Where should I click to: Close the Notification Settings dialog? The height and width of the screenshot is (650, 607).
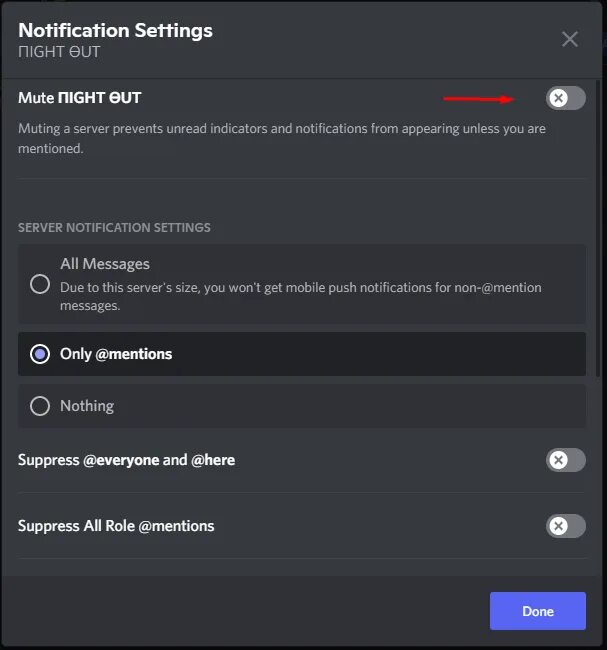(x=570, y=39)
